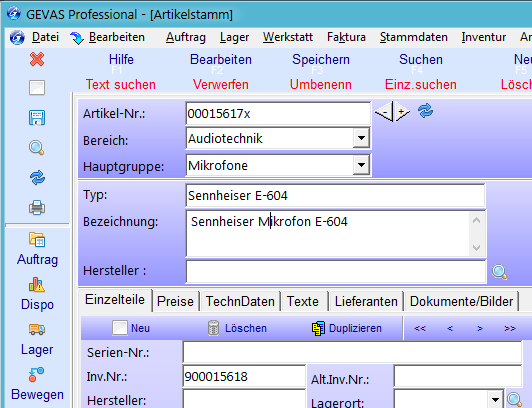
Task: Open the Lager module with truck icon
Action: tap(37, 339)
